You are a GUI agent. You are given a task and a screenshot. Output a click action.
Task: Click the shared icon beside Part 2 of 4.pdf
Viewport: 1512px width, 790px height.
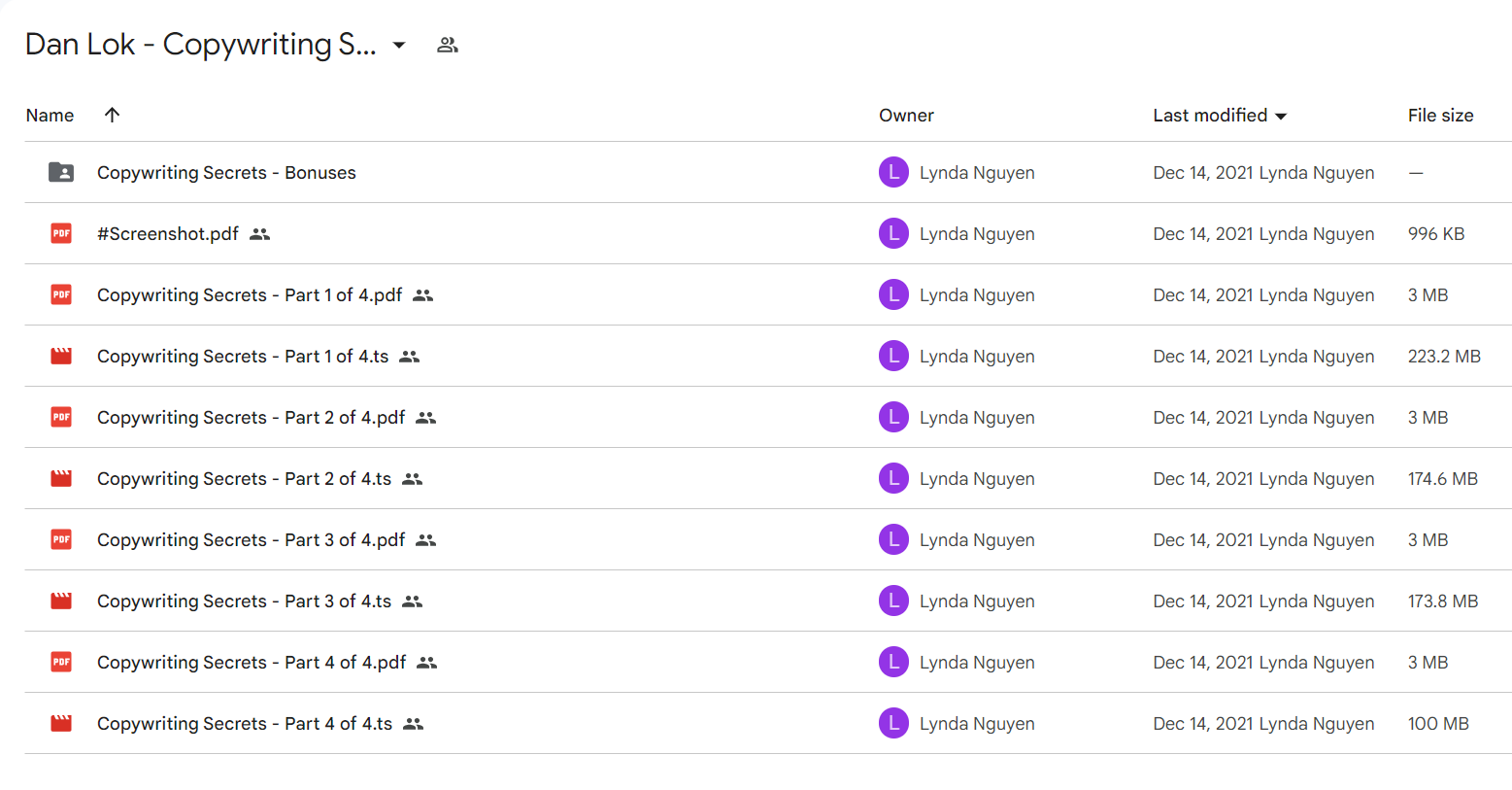(x=425, y=418)
